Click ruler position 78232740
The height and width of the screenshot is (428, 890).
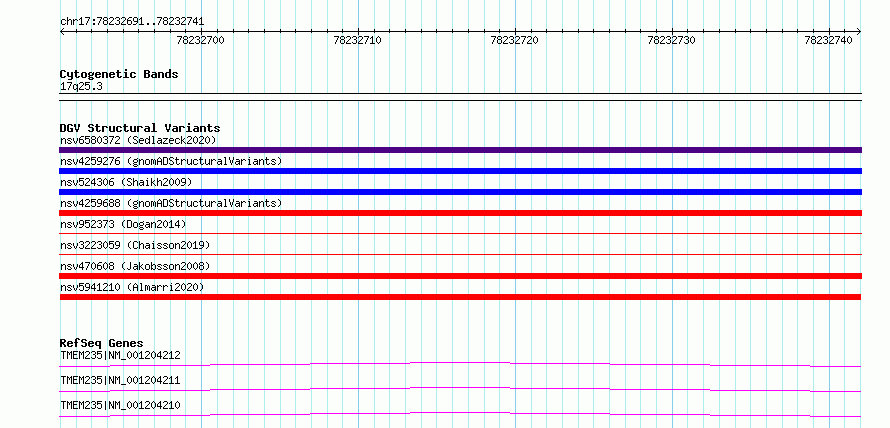click(828, 40)
